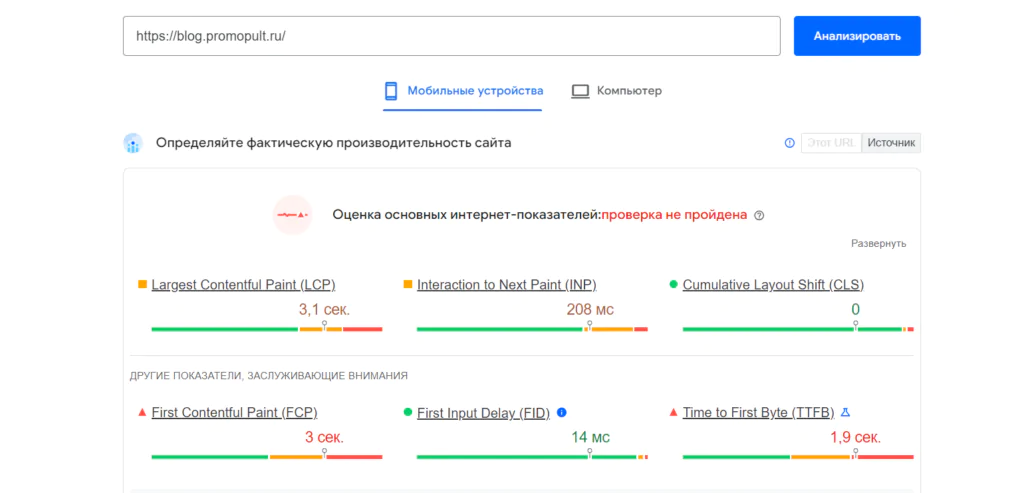Open Cumulative Layout Shift (CLS) link
This screenshot has width=1024, height=493.
click(773, 285)
